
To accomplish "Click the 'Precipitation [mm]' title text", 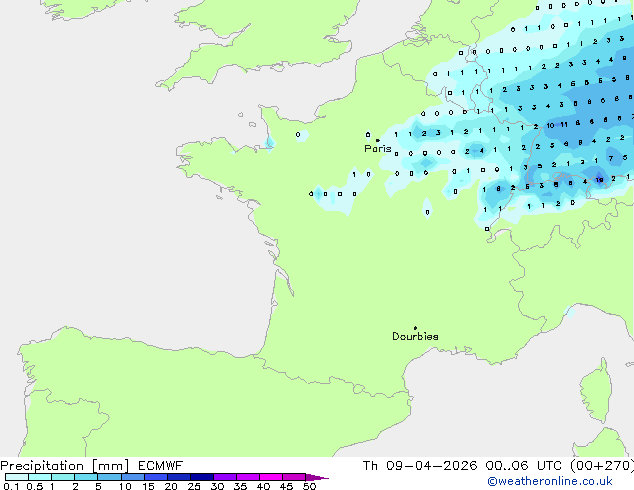I will 65,466.
